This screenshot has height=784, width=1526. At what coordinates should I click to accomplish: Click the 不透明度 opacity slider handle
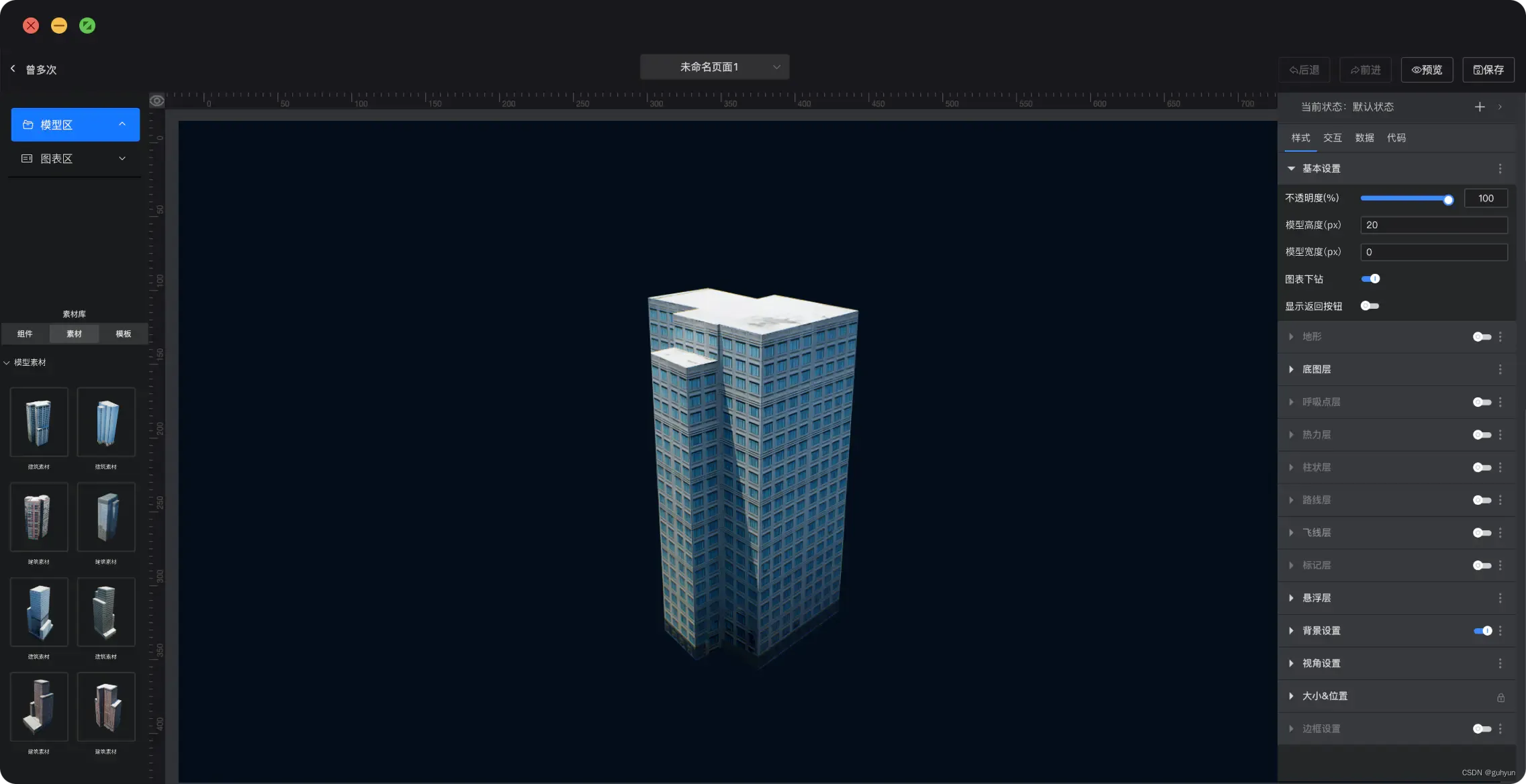click(1448, 199)
